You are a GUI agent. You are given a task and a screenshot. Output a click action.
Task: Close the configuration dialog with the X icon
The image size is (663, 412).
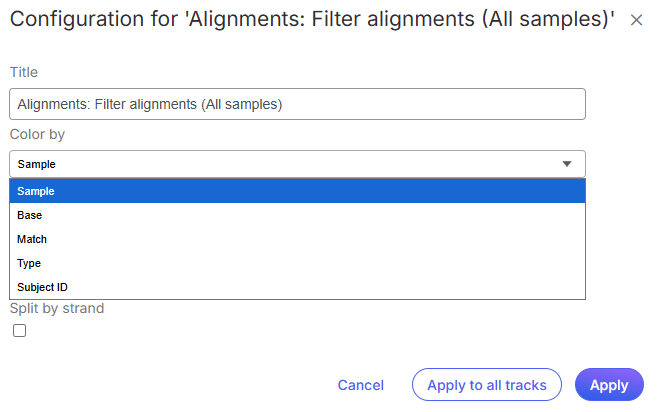click(636, 20)
